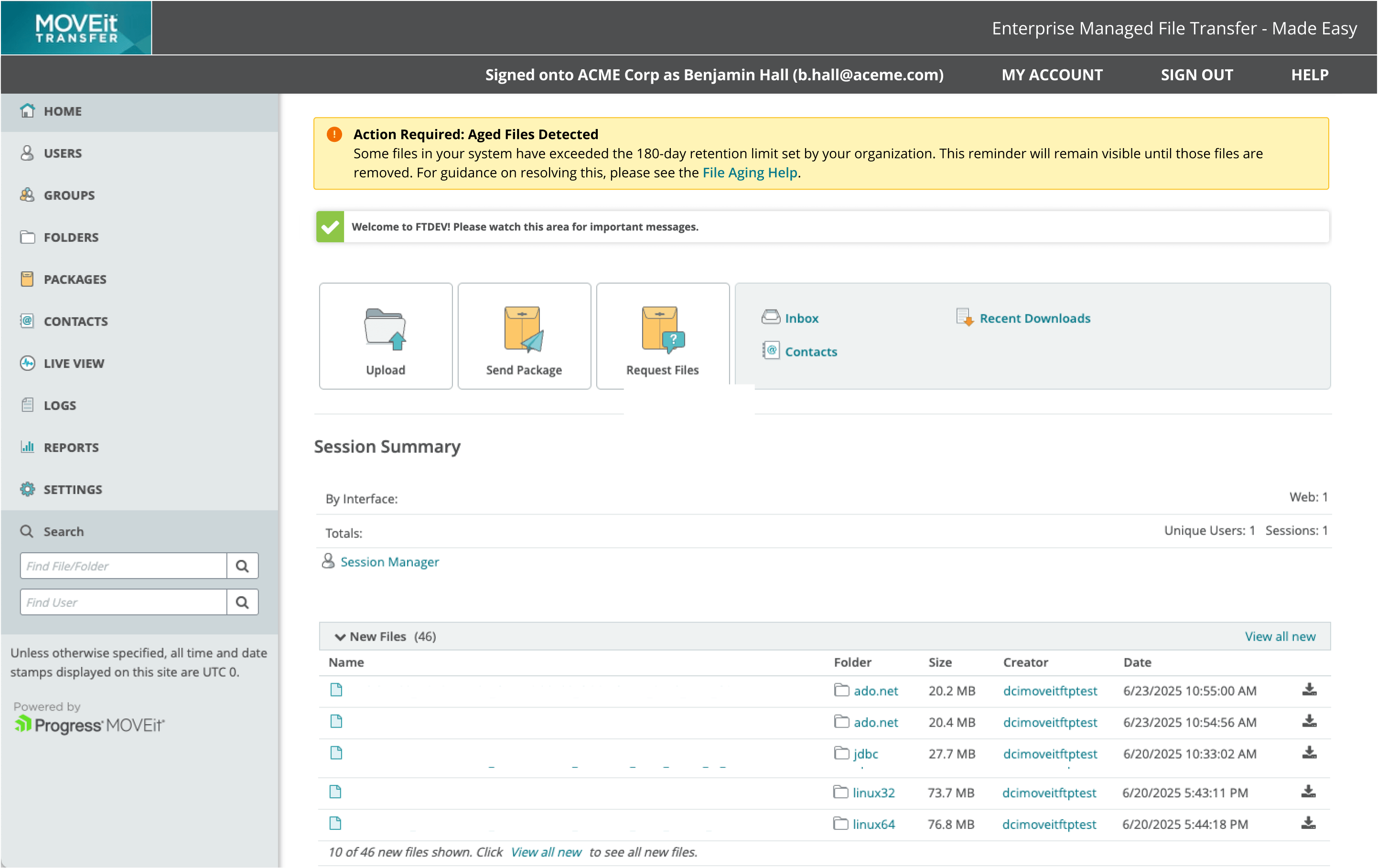Viewport: 1378px width, 868px height.
Task: Open the linux32 folder link
Action: 872,792
